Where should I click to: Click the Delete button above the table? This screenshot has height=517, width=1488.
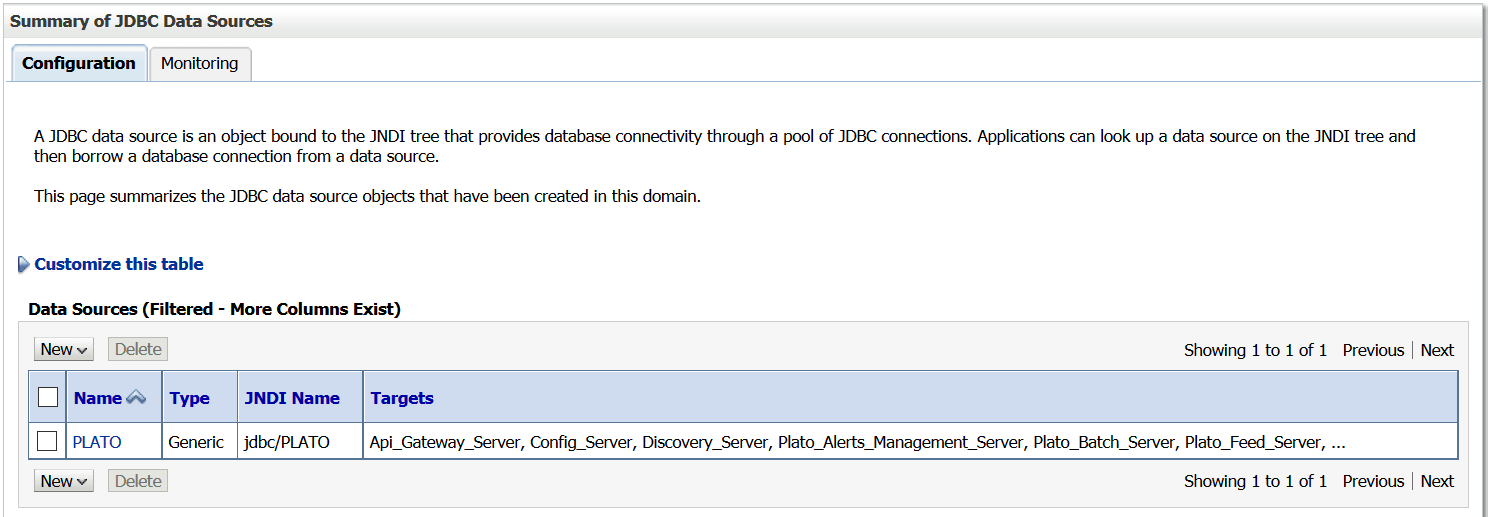(x=138, y=350)
